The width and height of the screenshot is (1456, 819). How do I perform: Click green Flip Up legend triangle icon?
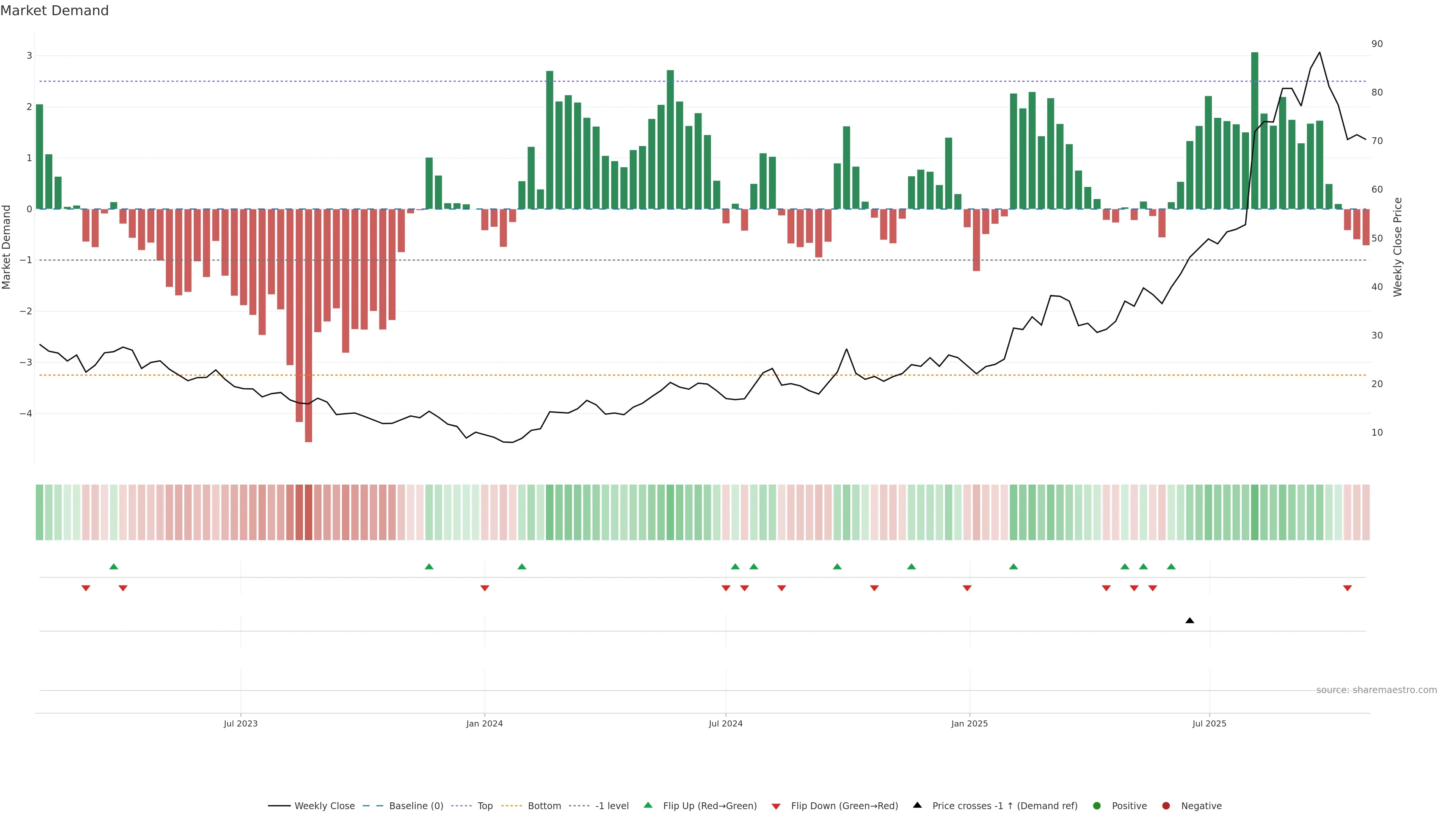648,805
